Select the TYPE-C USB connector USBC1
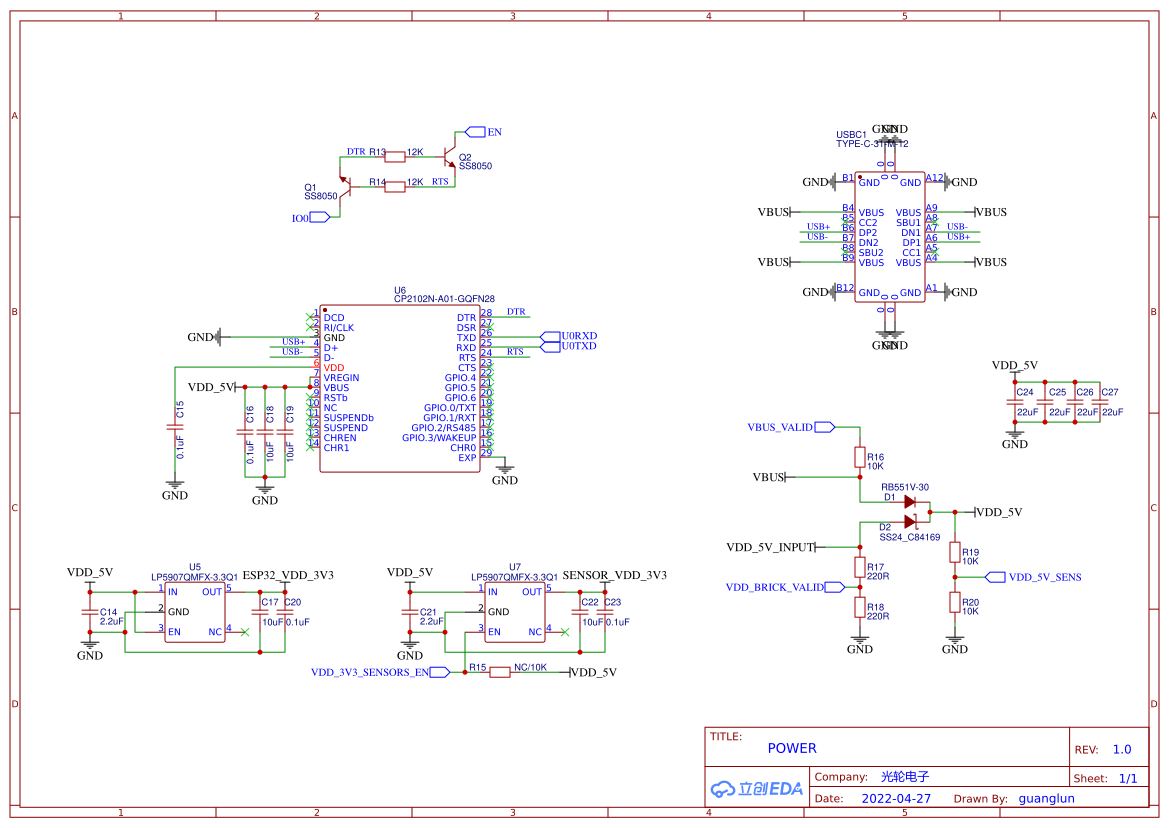 [888, 235]
